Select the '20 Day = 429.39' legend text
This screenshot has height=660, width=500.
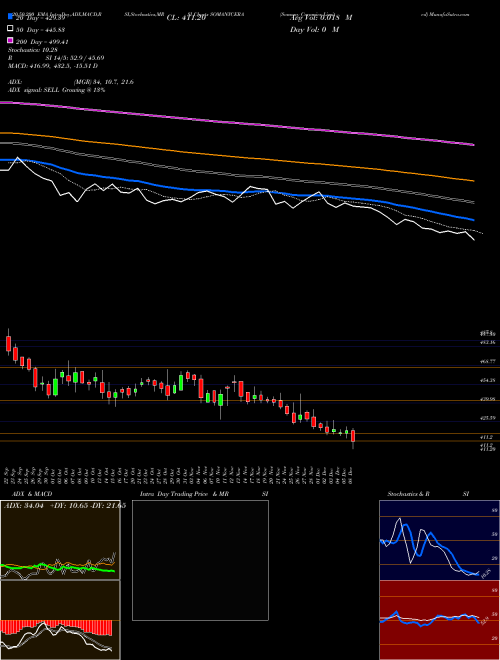pos(40,18)
